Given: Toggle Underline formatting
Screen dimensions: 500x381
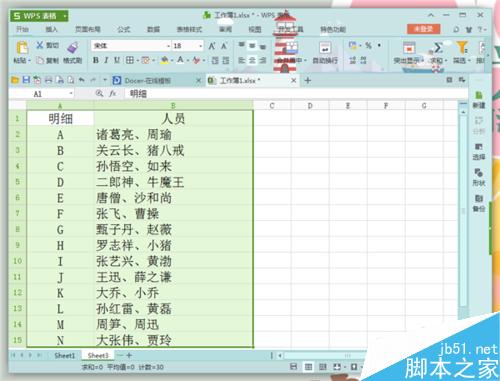Looking at the screenshot, I should tap(117, 60).
